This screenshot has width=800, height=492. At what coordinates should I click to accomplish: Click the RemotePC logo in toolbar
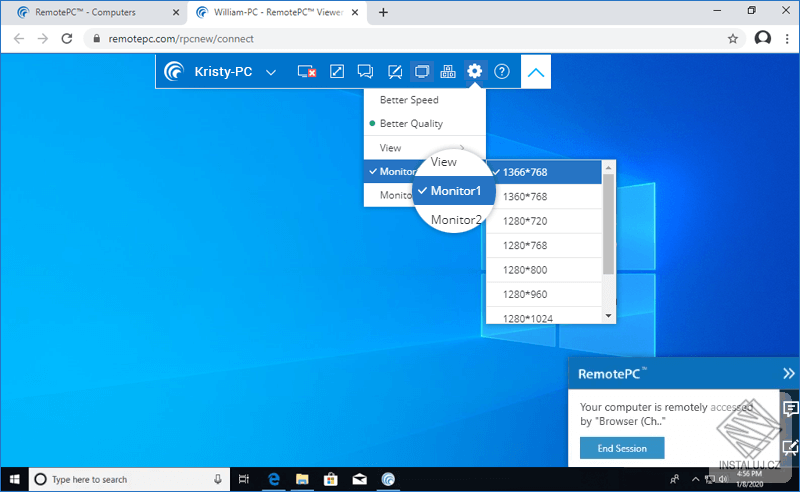(173, 71)
